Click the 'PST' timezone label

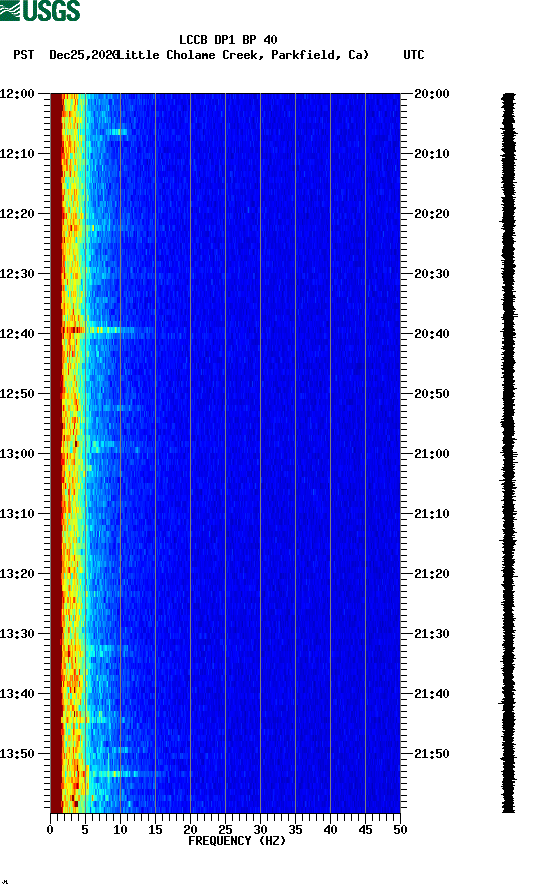pyautogui.click(x=23, y=55)
